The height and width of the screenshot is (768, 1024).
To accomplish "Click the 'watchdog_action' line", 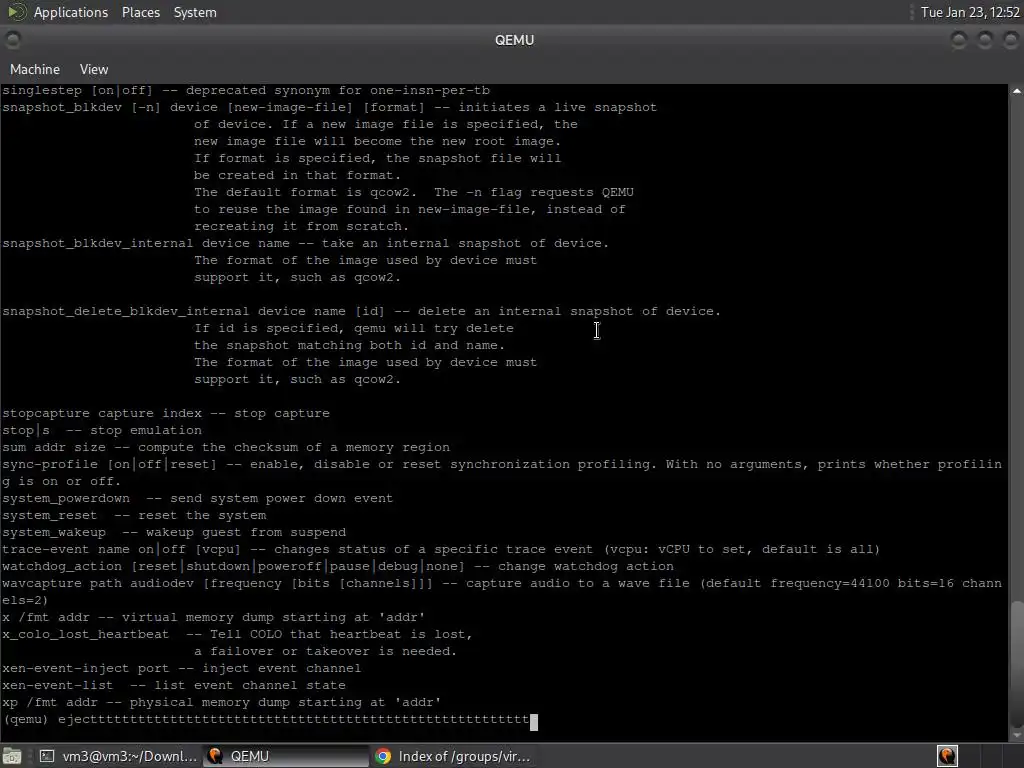I will click(x=338, y=566).
